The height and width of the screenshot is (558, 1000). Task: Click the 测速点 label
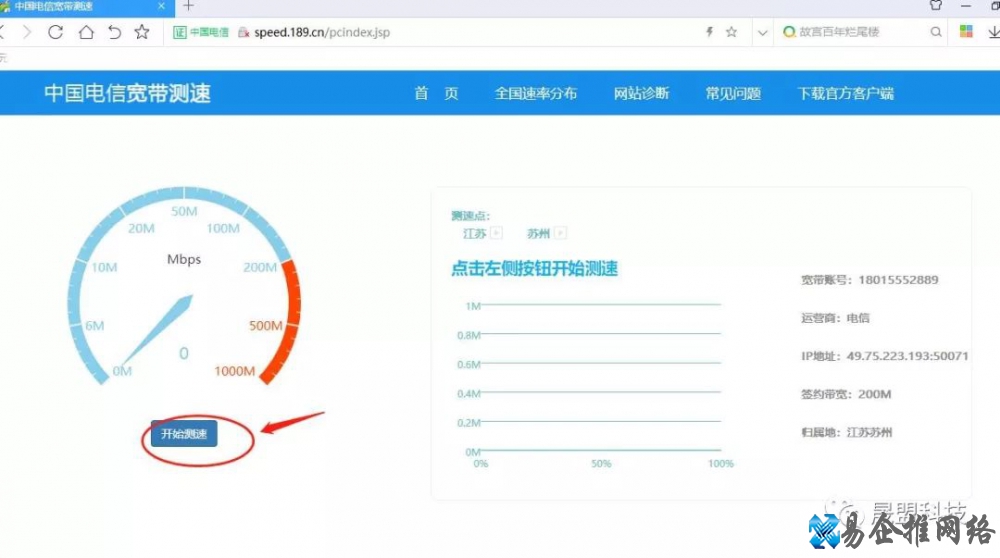pyautogui.click(x=470, y=216)
